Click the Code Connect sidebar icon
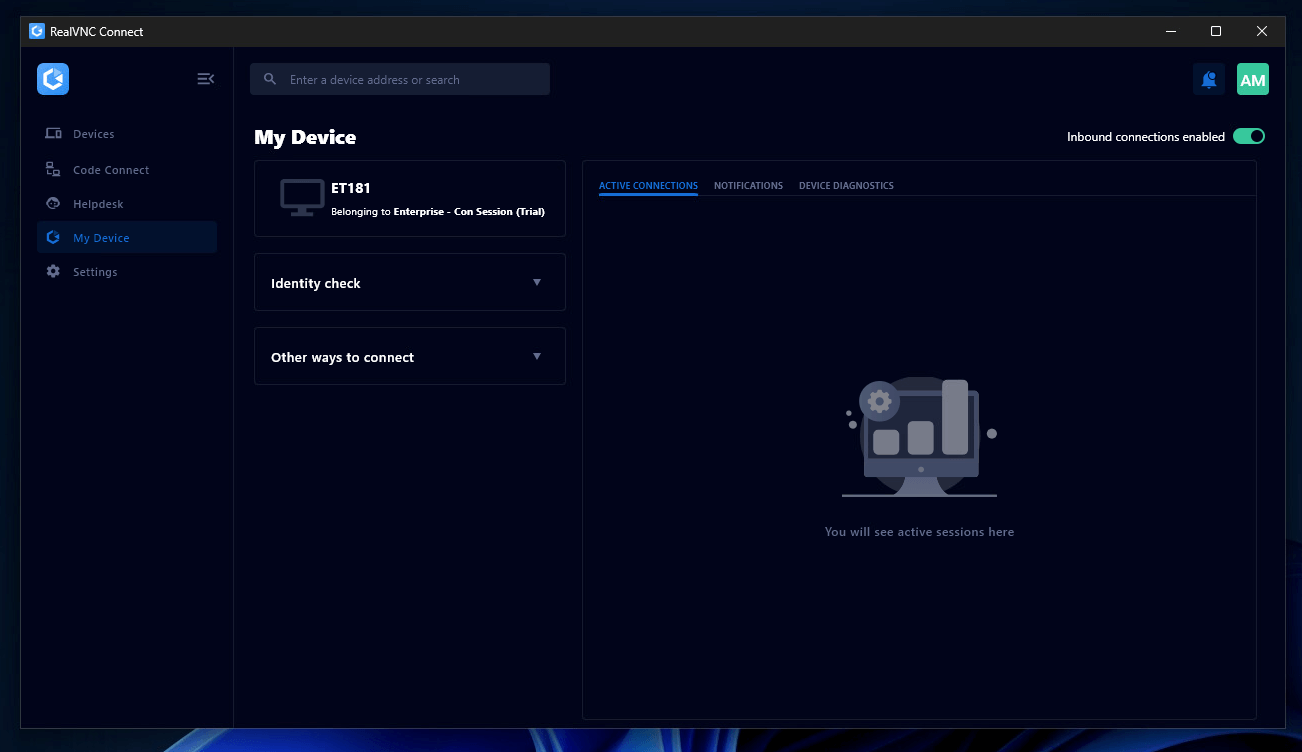Viewport: 1302px width, 752px height. (53, 170)
